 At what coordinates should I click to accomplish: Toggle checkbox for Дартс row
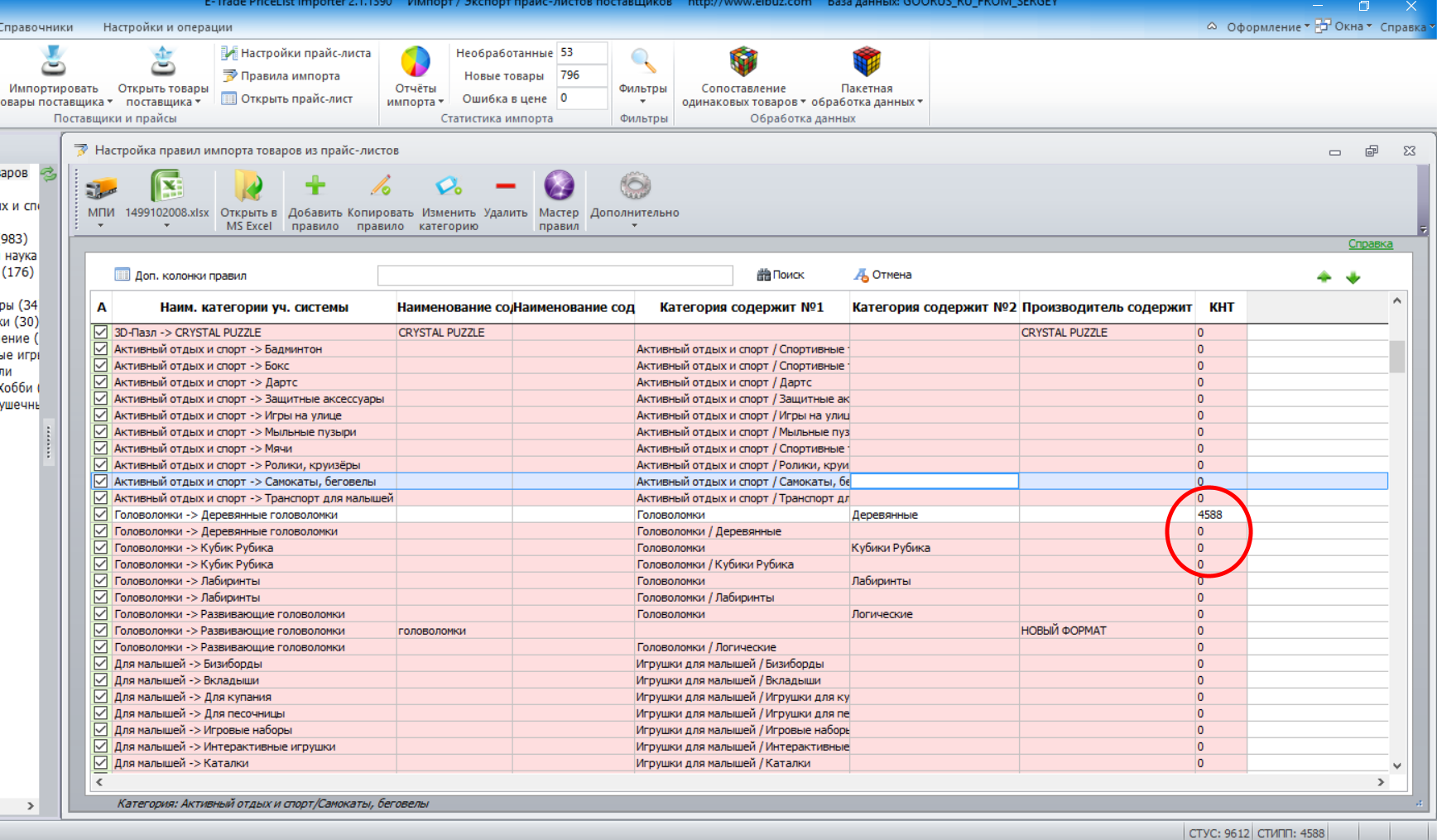click(x=101, y=382)
